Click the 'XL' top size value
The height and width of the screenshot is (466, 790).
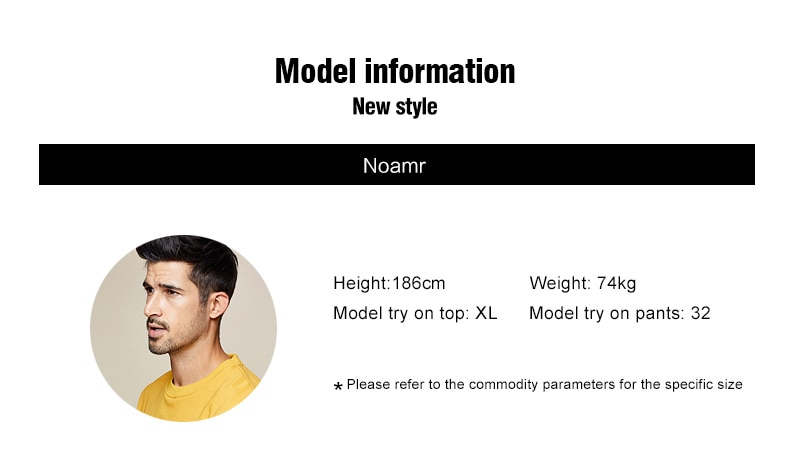[x=486, y=313]
